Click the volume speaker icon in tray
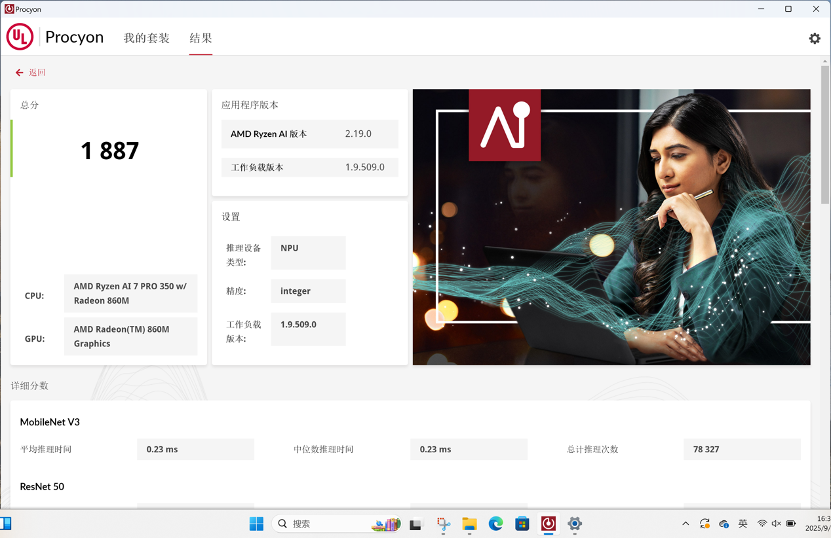832x538 pixels. pyautogui.click(x=777, y=523)
